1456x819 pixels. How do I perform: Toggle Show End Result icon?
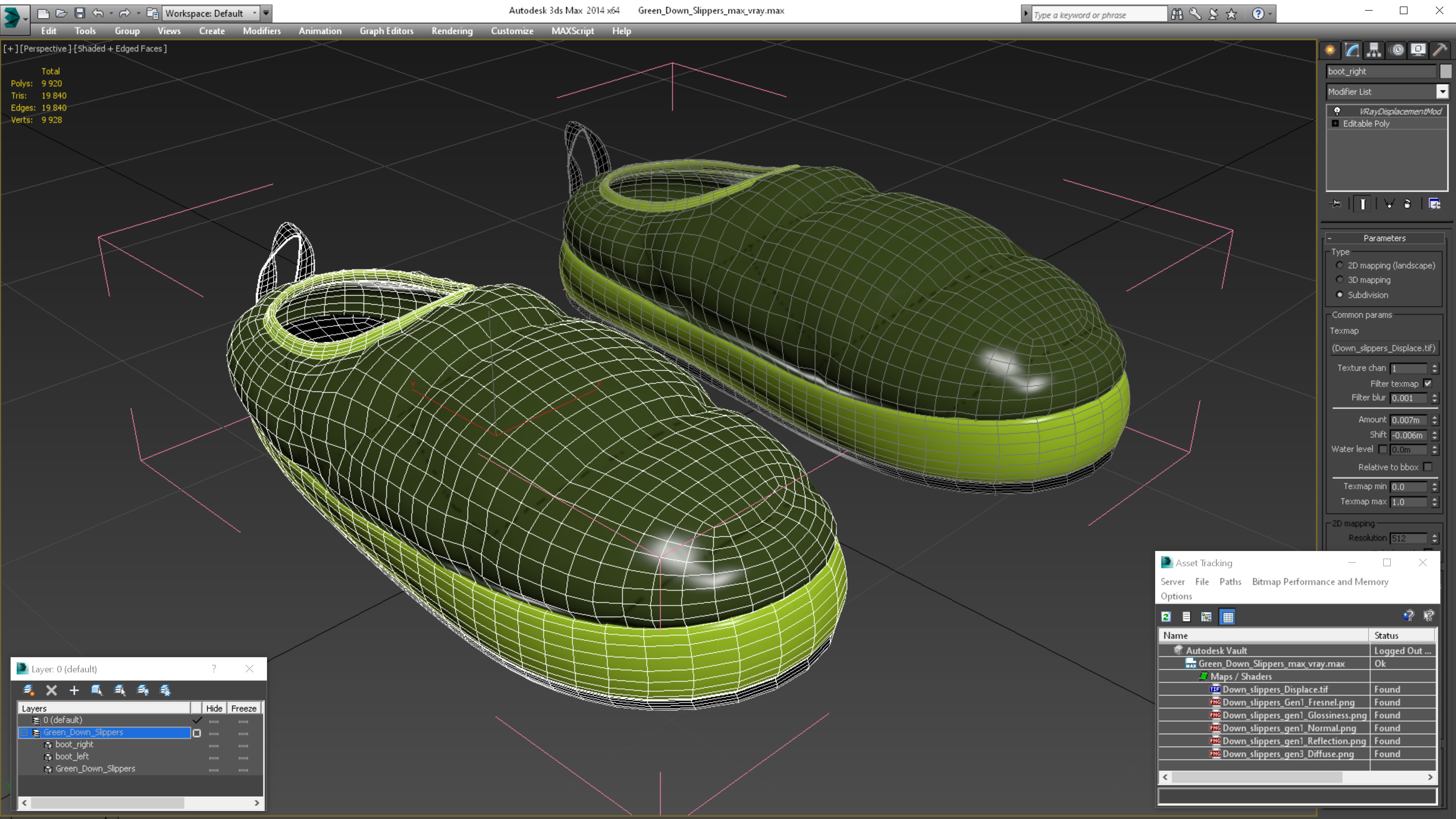point(1363,204)
